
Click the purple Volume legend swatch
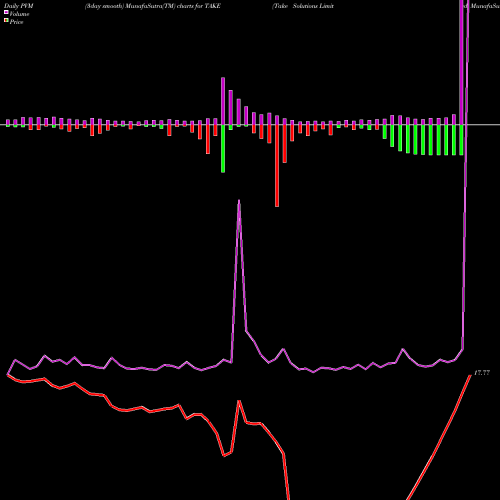point(6,12)
